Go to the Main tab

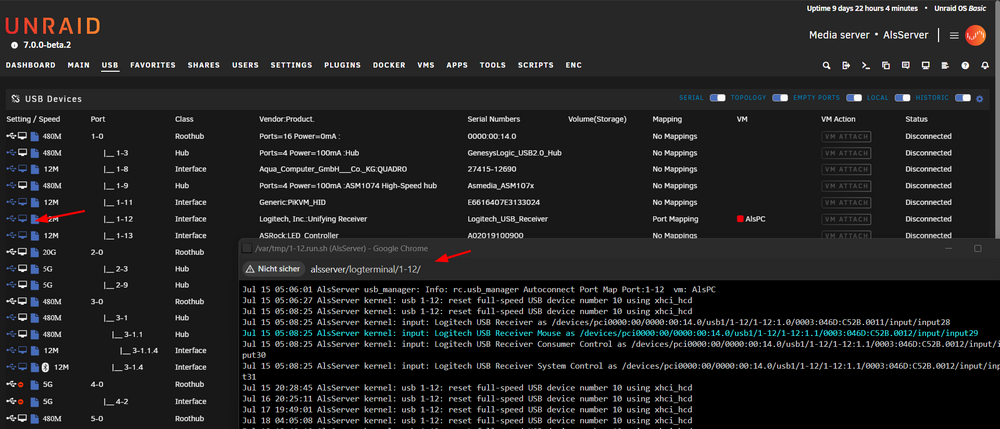coord(78,65)
